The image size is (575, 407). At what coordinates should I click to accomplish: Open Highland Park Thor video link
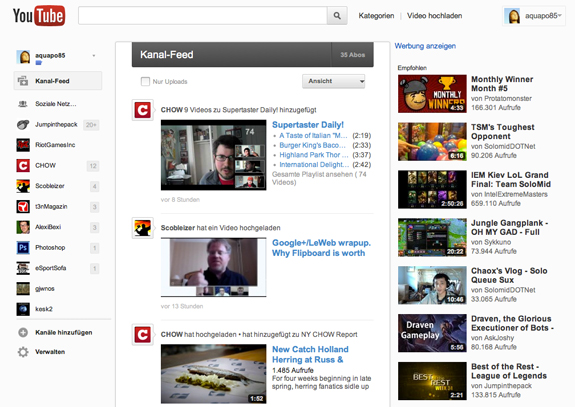(314, 155)
